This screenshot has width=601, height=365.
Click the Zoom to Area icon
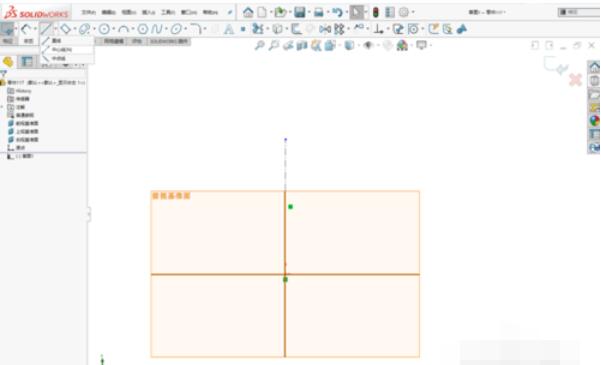pyautogui.click(x=274, y=46)
